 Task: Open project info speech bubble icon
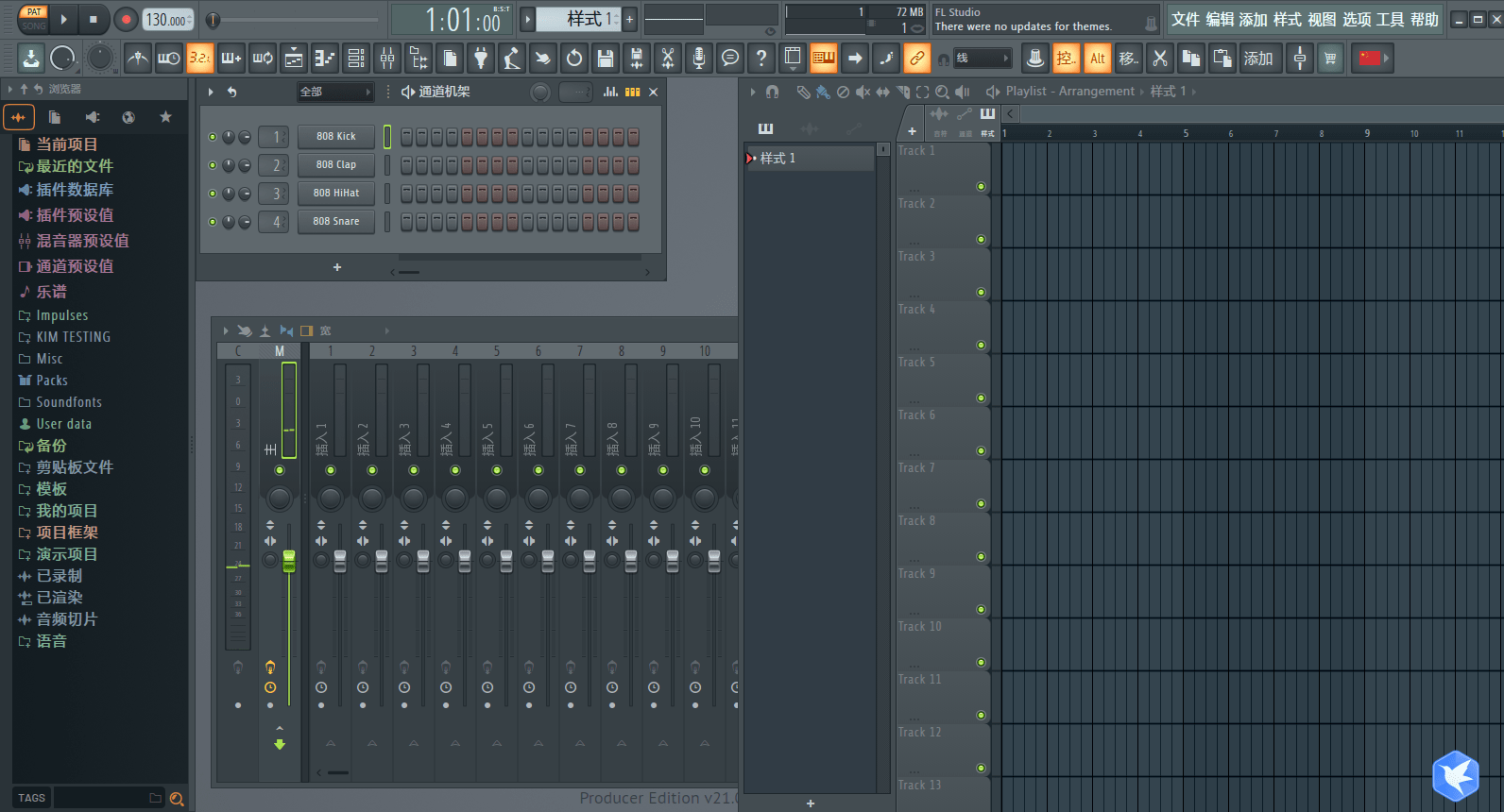pos(730,59)
